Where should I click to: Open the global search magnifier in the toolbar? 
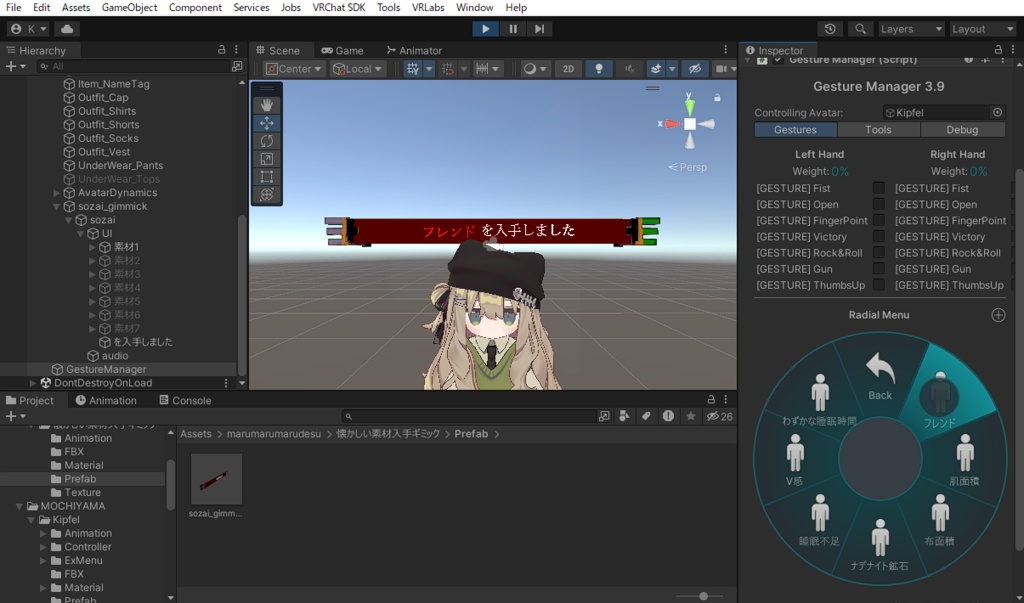860,29
